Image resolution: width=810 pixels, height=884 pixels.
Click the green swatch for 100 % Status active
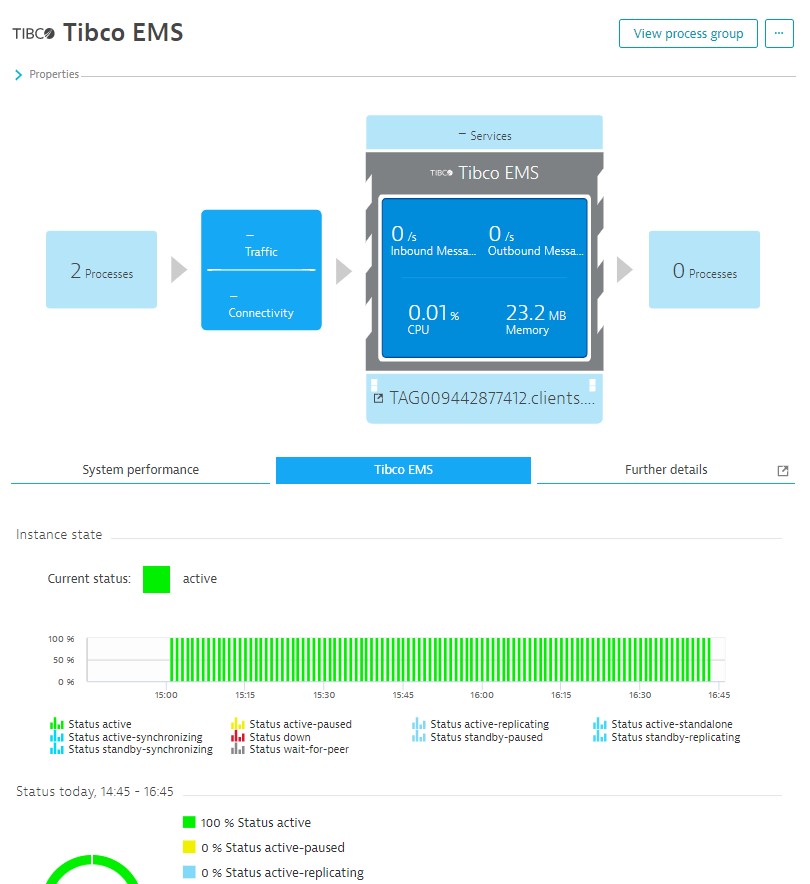(189, 822)
